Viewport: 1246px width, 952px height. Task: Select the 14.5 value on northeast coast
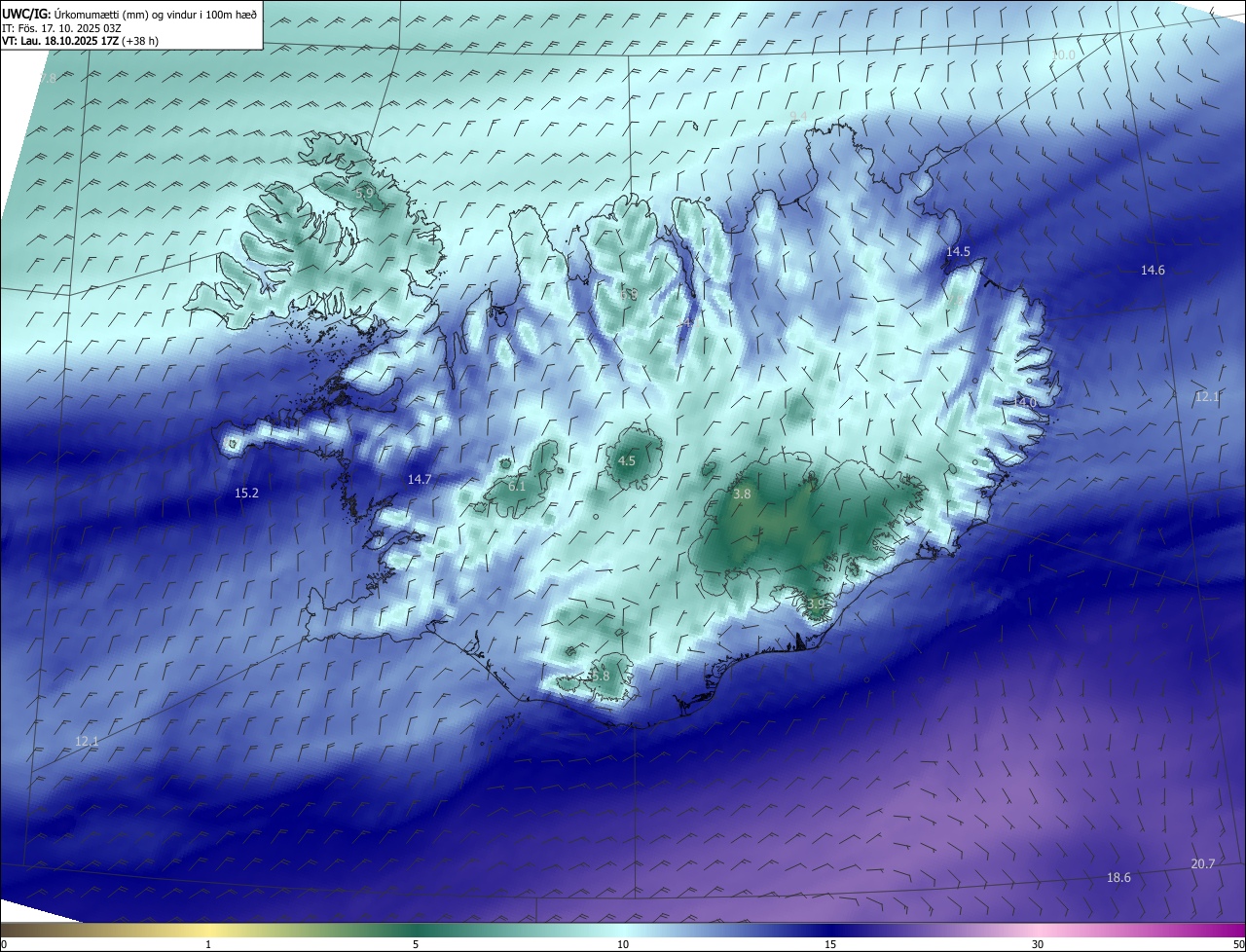tap(958, 252)
